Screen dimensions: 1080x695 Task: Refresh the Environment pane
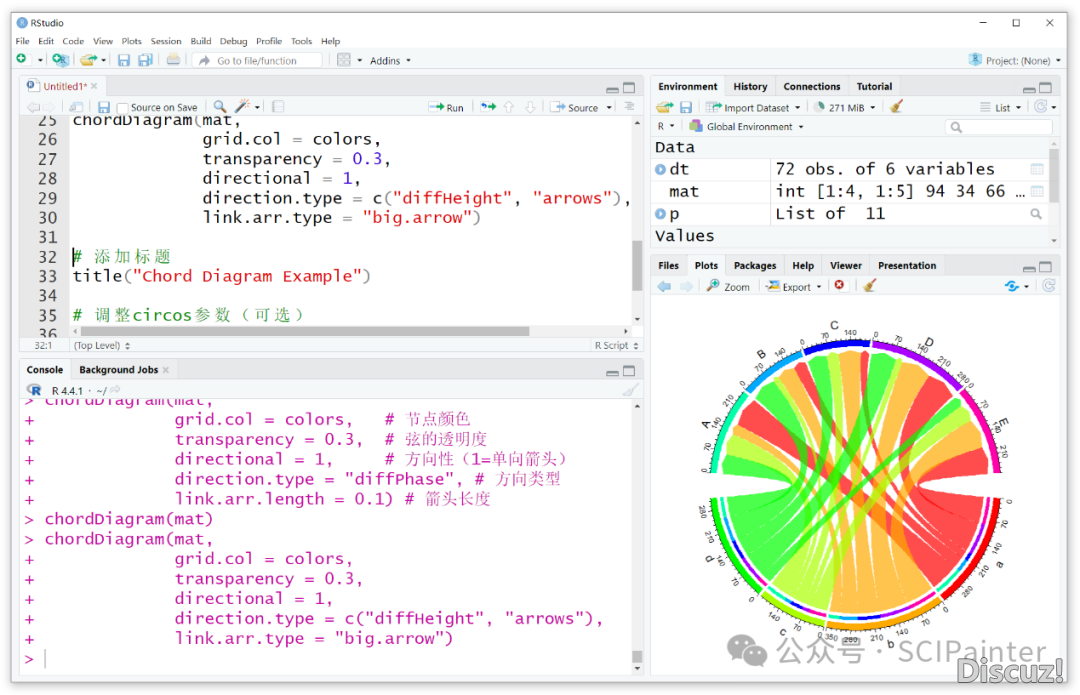click(x=1041, y=107)
